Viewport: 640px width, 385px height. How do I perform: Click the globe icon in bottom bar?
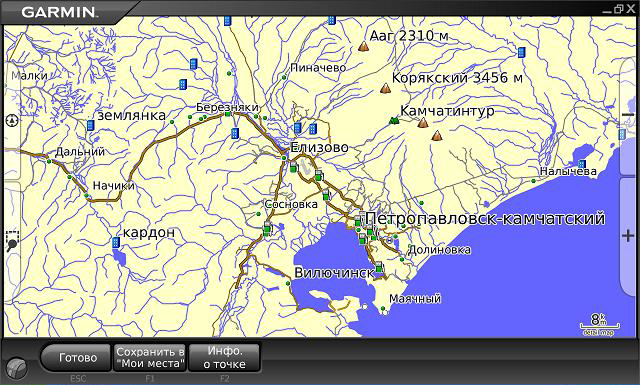coord(17,368)
